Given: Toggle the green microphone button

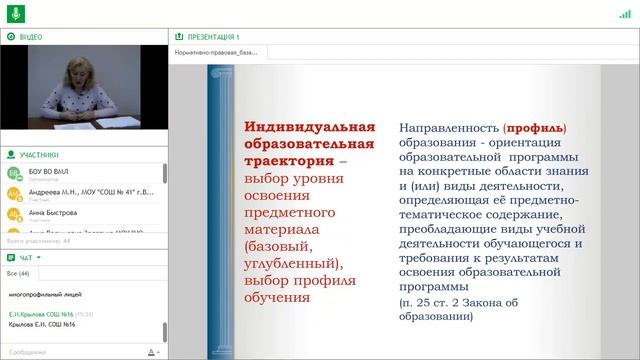Looking at the screenshot, I should 16,14.
